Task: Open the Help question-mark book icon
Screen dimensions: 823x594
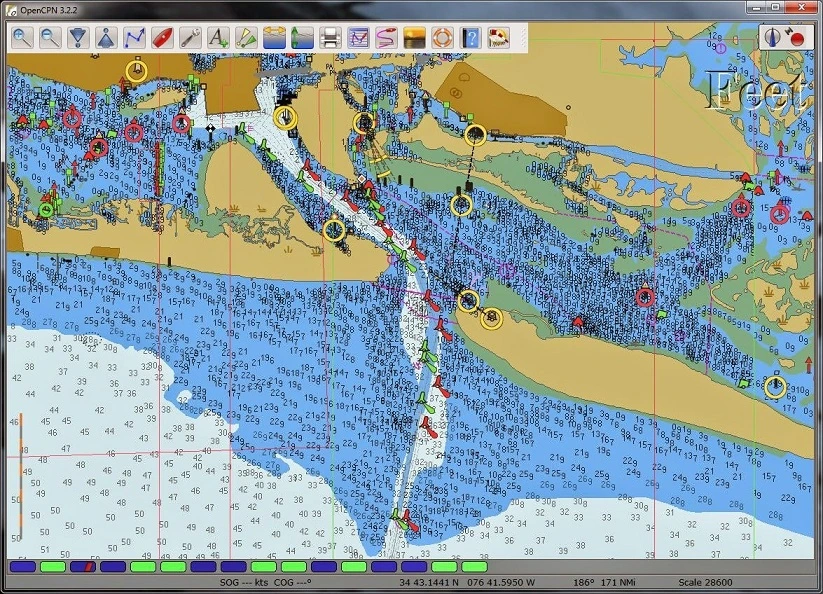Action: 470,37
